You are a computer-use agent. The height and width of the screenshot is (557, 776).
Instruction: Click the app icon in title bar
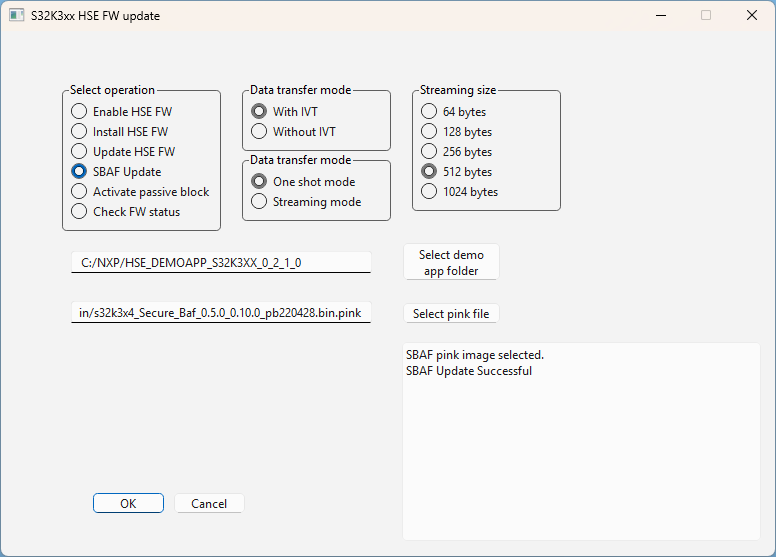point(17,16)
